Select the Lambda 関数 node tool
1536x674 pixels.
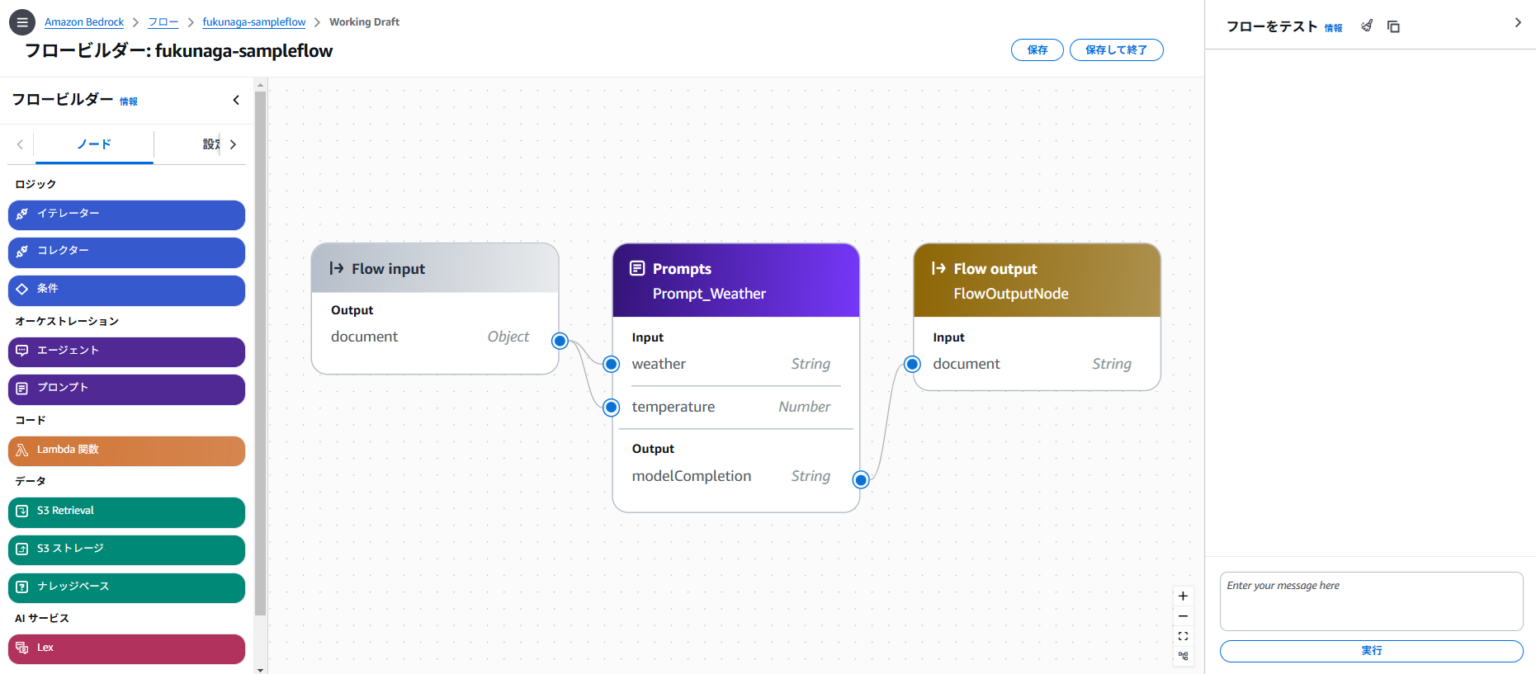(x=126, y=451)
